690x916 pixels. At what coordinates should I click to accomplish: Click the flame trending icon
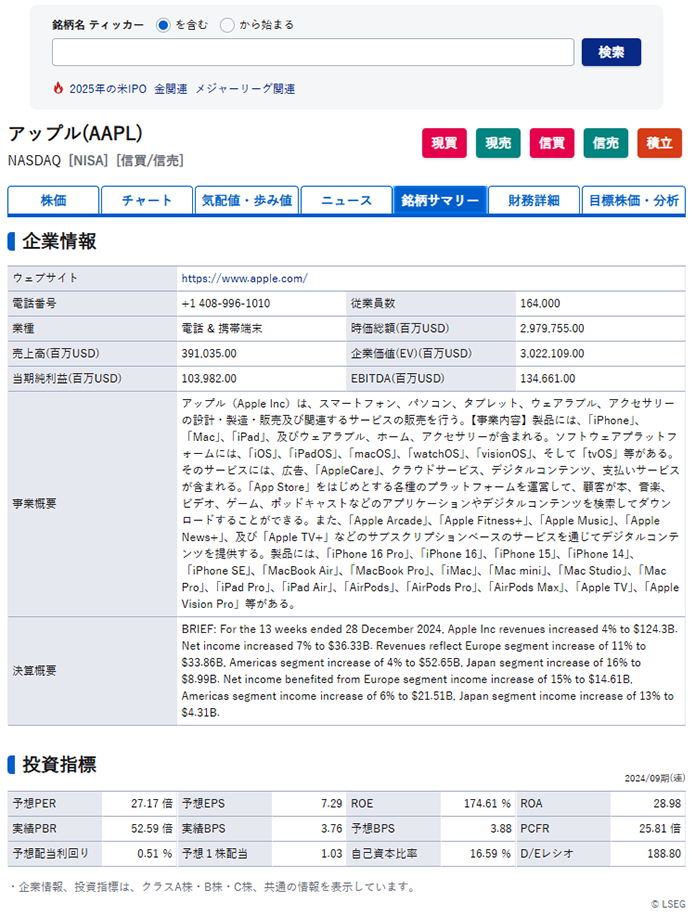(x=58, y=88)
